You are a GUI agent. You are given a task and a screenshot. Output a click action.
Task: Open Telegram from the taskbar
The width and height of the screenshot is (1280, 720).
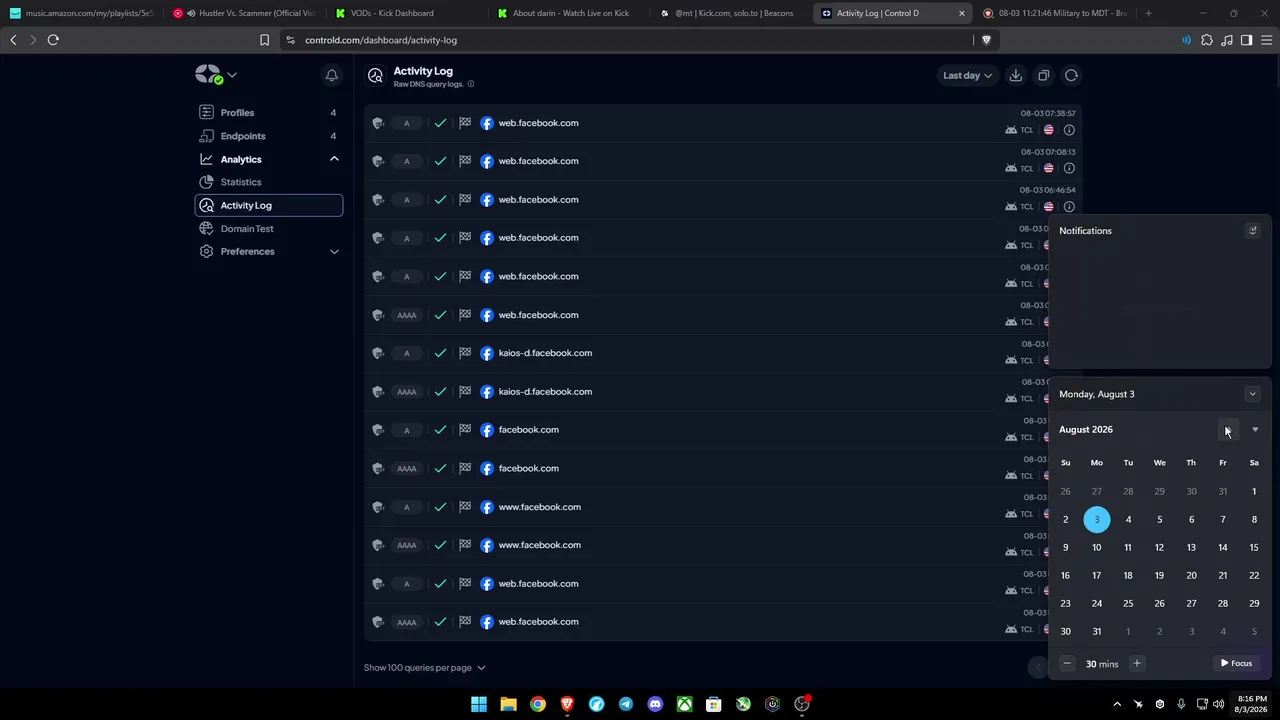click(x=626, y=704)
